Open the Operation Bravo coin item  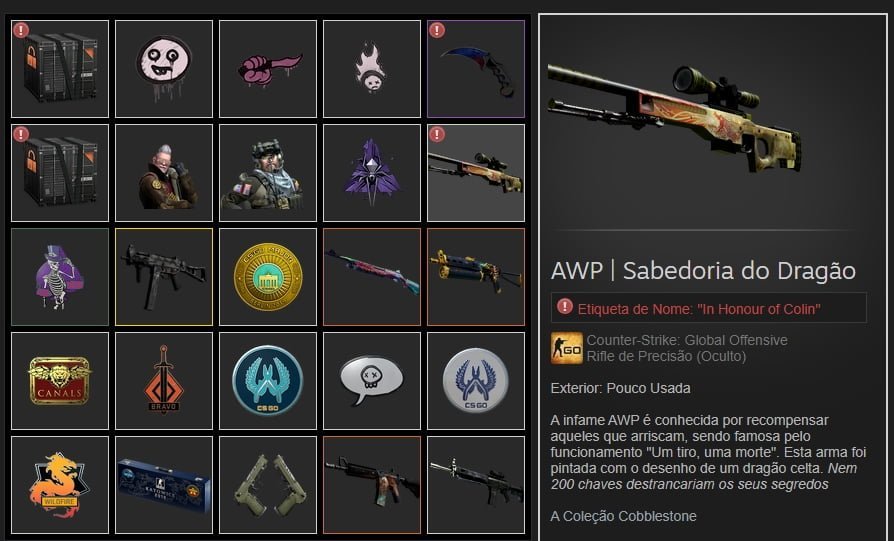[164, 381]
